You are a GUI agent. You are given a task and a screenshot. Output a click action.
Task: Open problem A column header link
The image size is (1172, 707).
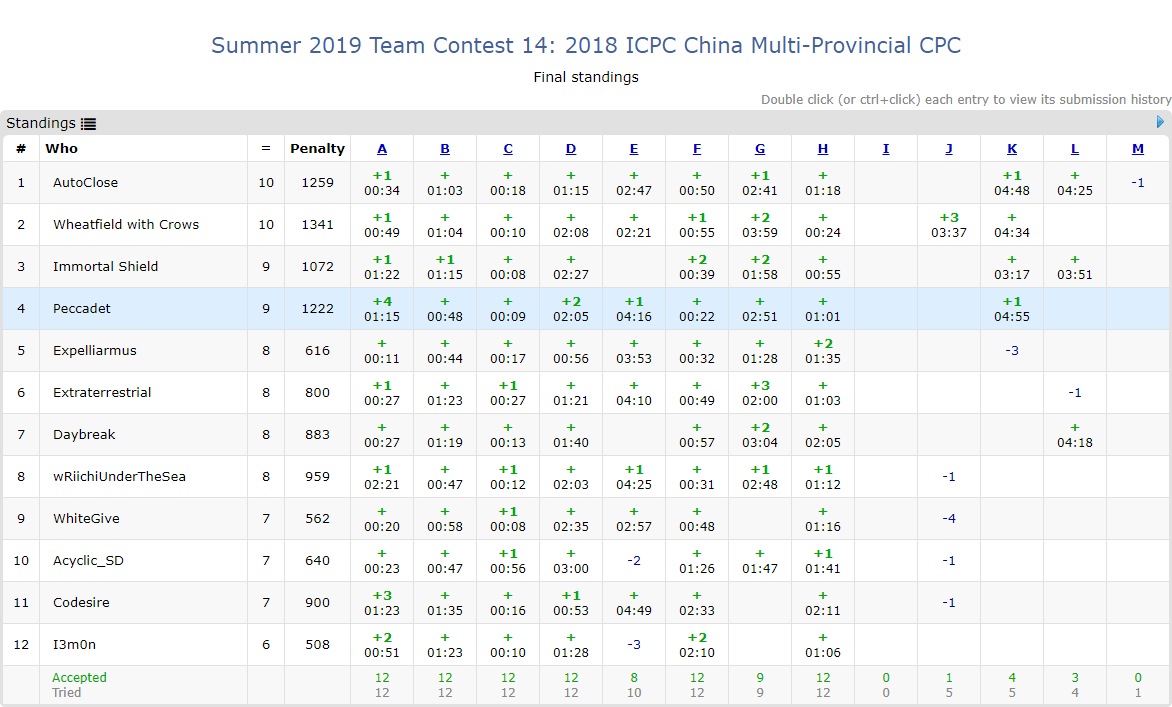[382, 149]
